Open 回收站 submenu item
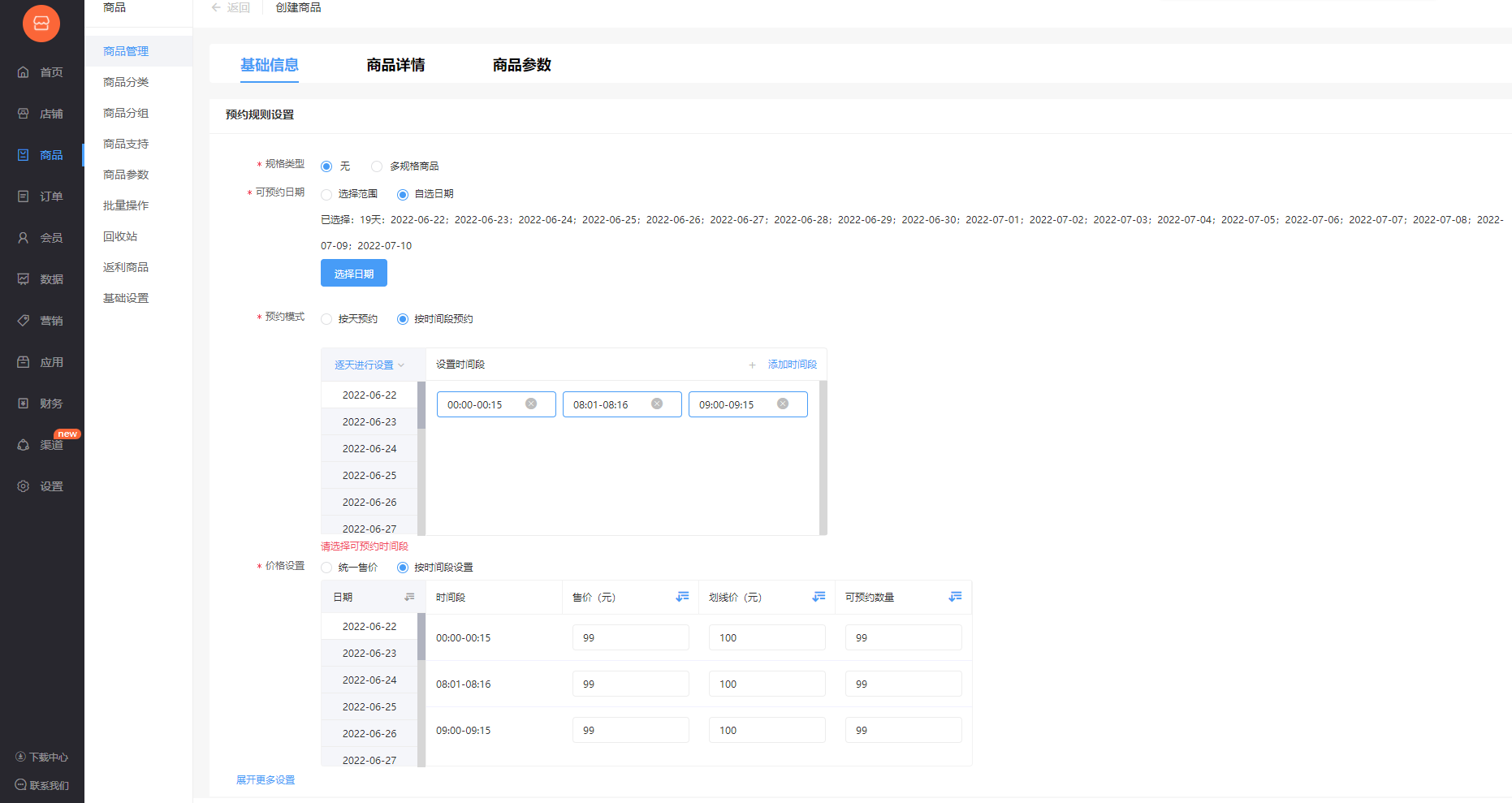The height and width of the screenshot is (803, 1512). tap(120, 236)
